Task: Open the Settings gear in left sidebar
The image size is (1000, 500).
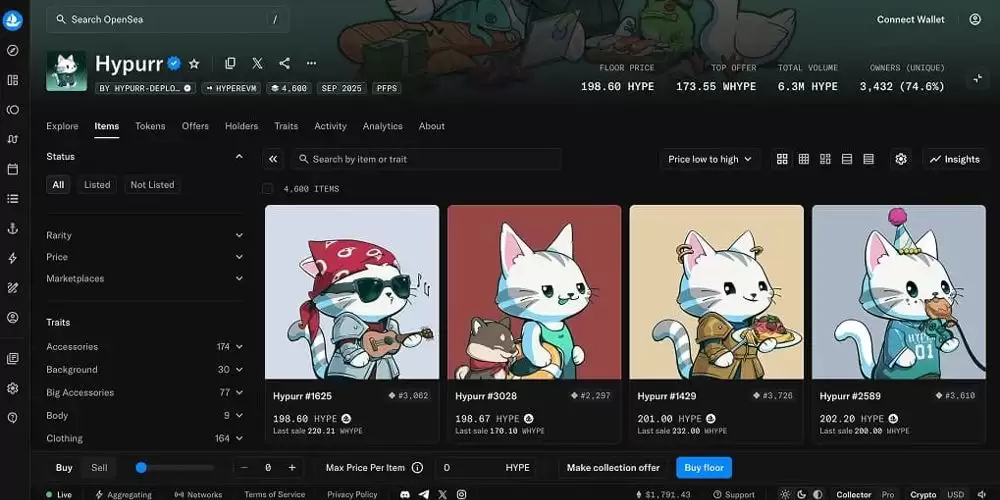Action: (12, 388)
